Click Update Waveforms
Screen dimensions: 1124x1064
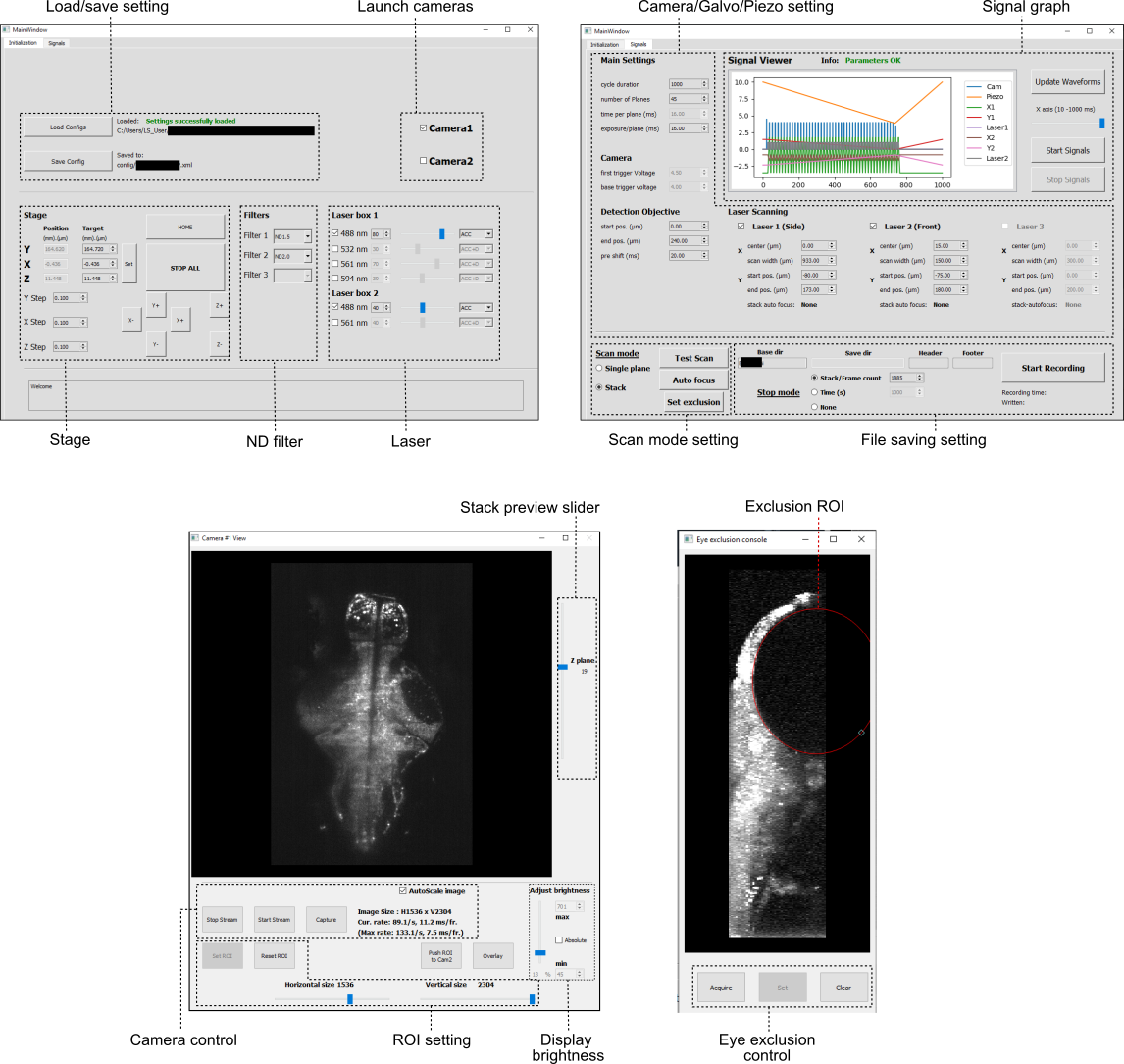click(x=1065, y=82)
